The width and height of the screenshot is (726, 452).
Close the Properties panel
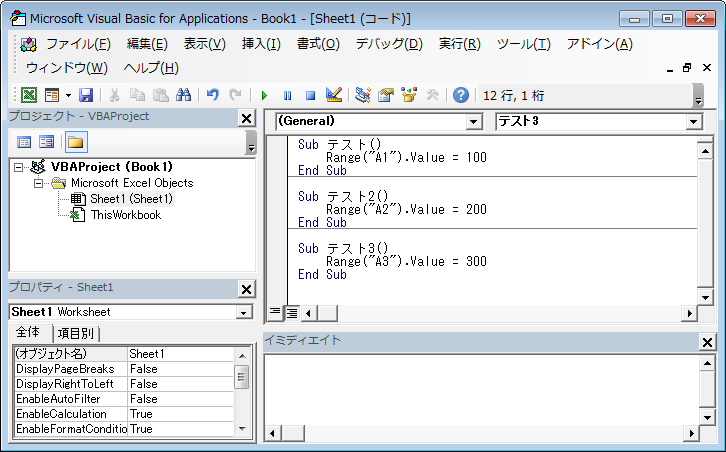pos(246,289)
